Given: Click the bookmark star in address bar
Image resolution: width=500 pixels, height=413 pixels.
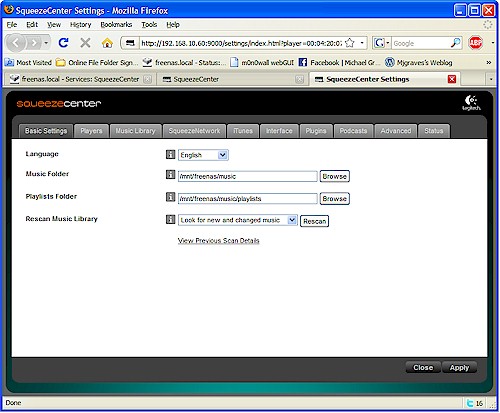Looking at the screenshot, I should [x=350, y=43].
